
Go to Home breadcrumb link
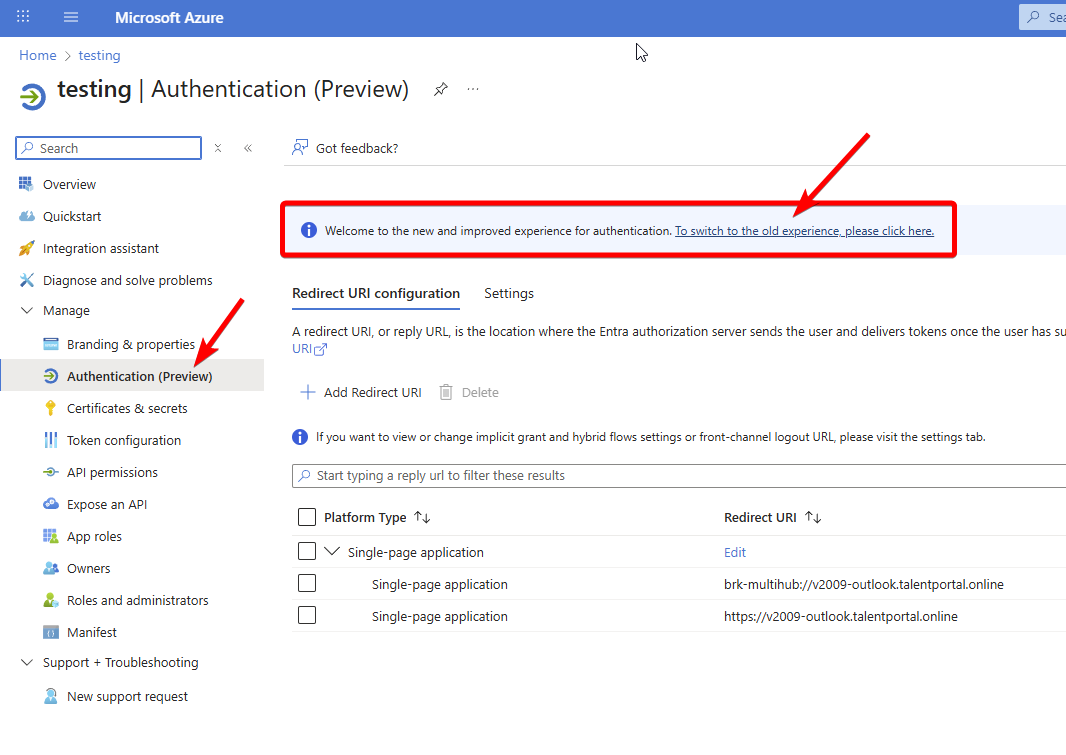[37, 55]
